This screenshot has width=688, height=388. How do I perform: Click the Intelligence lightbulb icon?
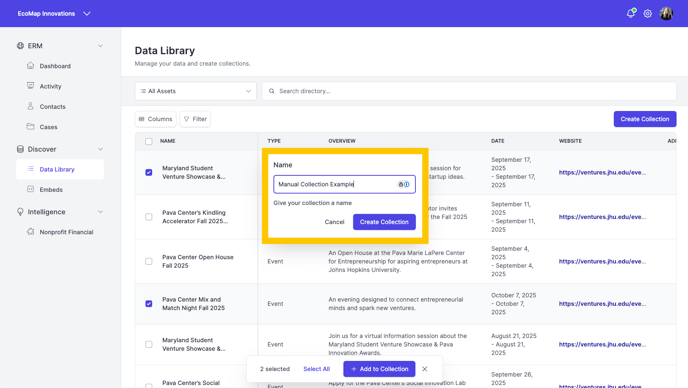20,212
